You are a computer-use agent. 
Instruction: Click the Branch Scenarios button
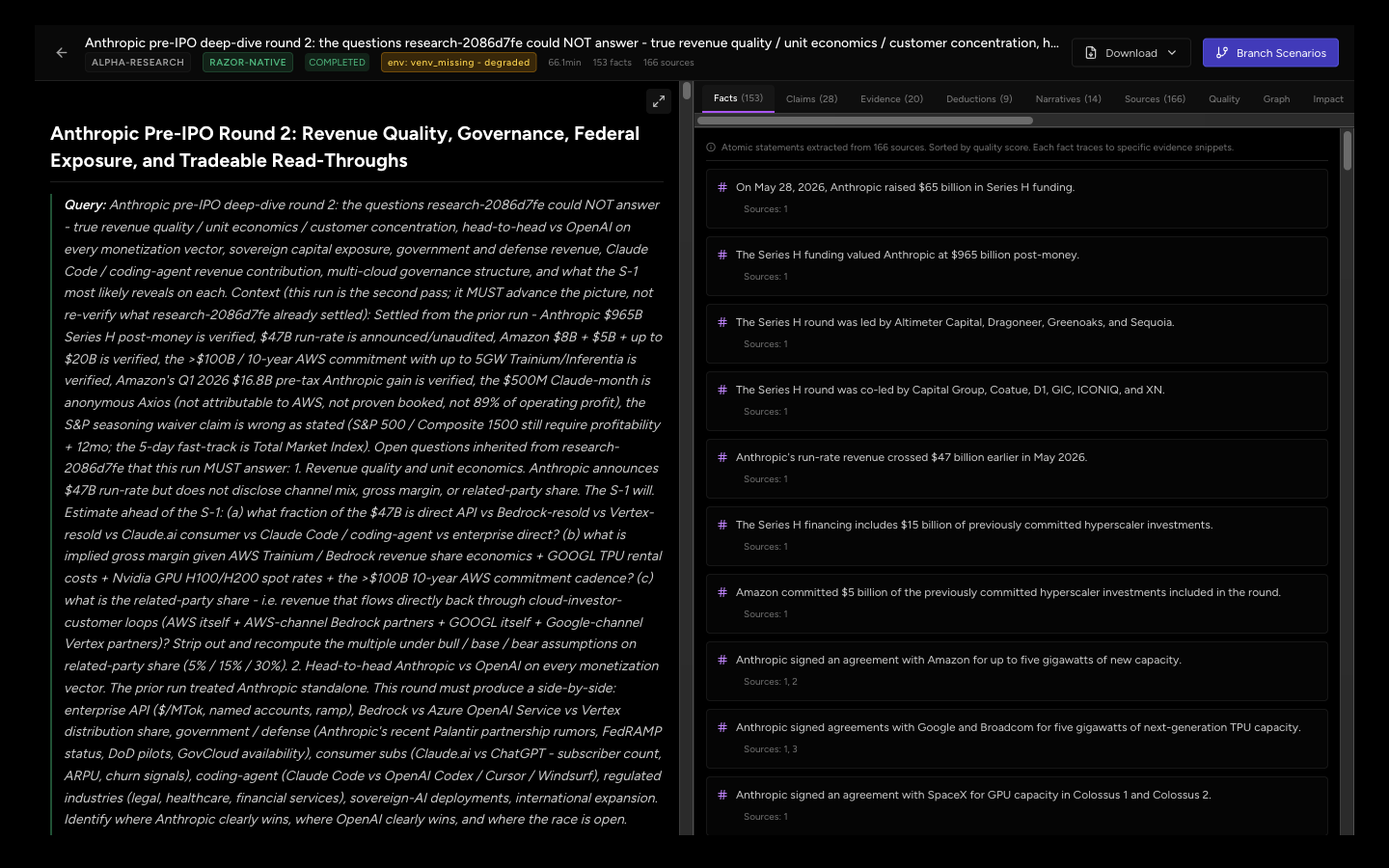(x=1270, y=53)
